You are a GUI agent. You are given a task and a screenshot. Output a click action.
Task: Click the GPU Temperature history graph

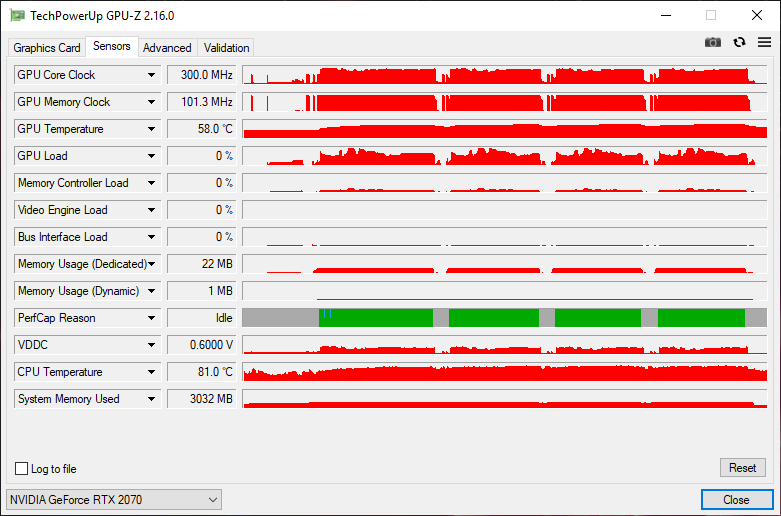tap(505, 129)
